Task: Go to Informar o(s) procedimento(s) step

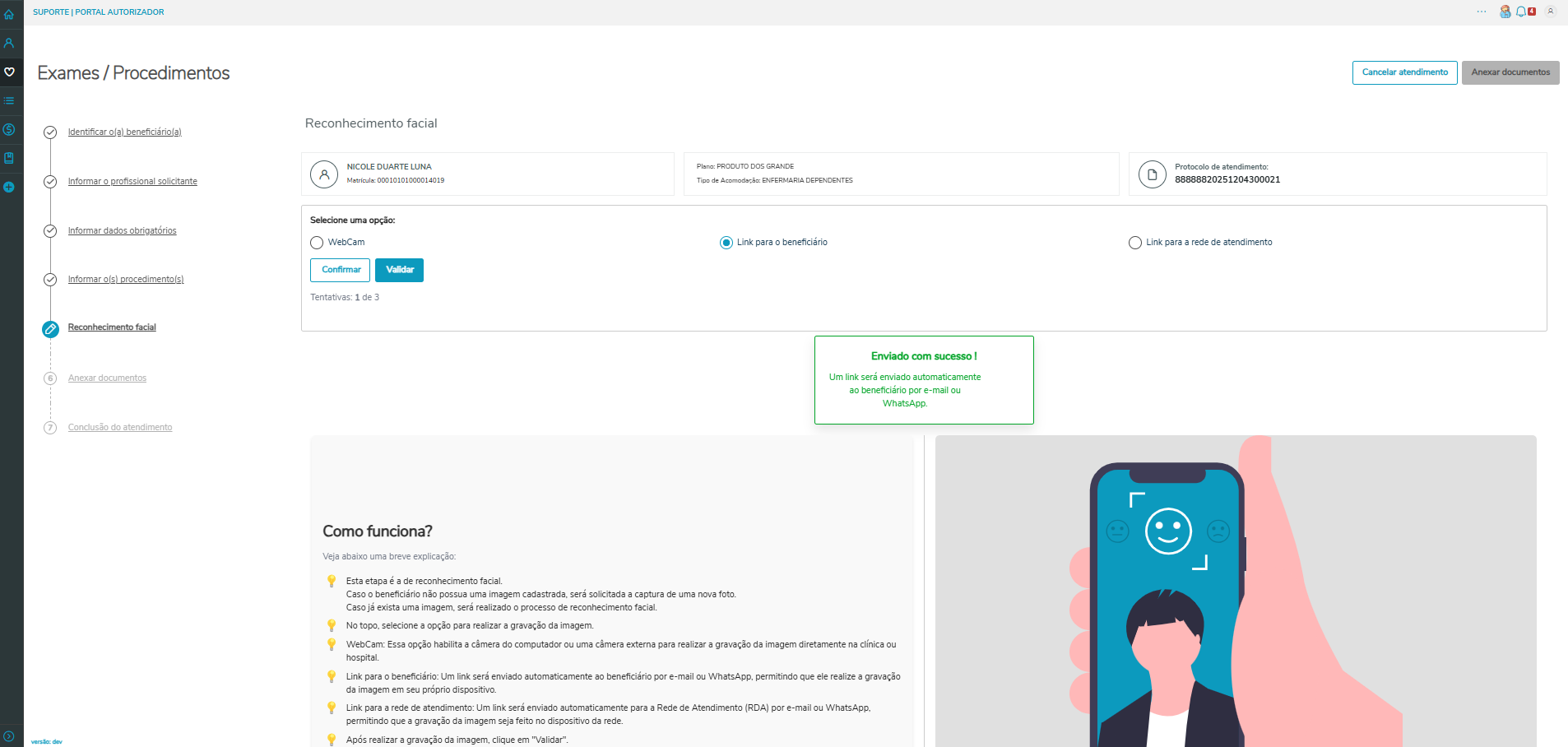Action: pyautogui.click(x=126, y=279)
